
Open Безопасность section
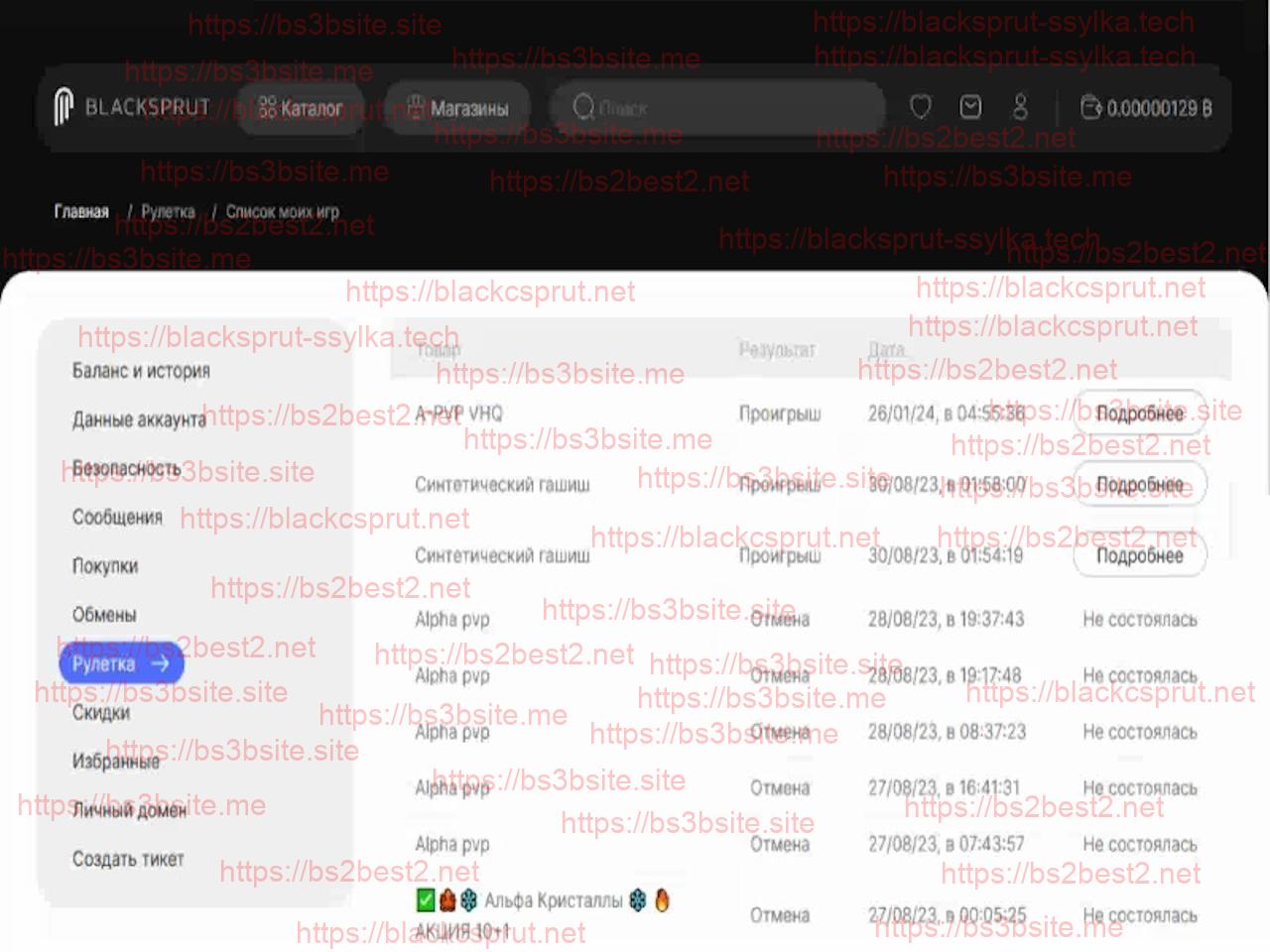coord(126,468)
